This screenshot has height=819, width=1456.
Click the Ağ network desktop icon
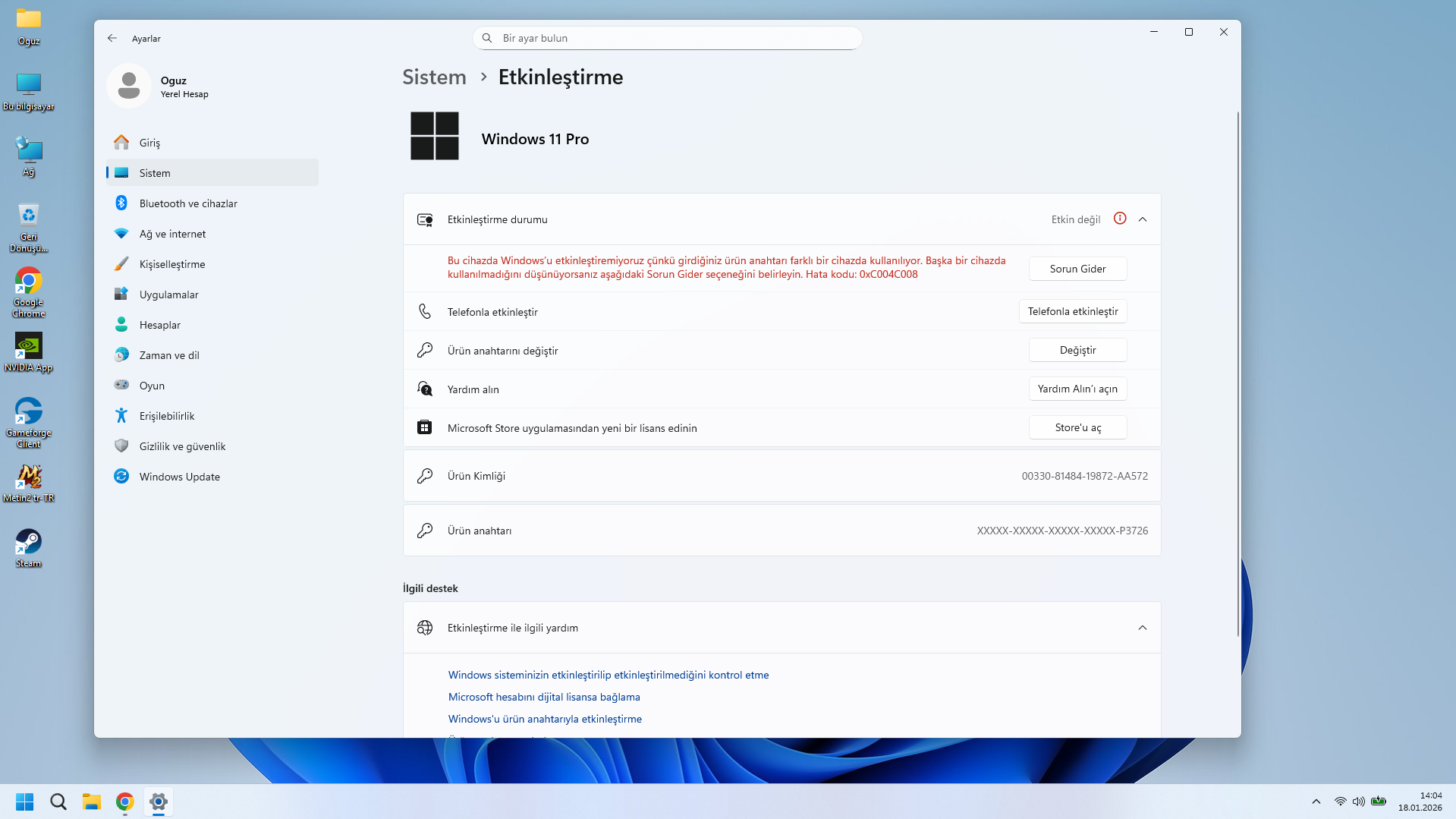[x=29, y=156]
